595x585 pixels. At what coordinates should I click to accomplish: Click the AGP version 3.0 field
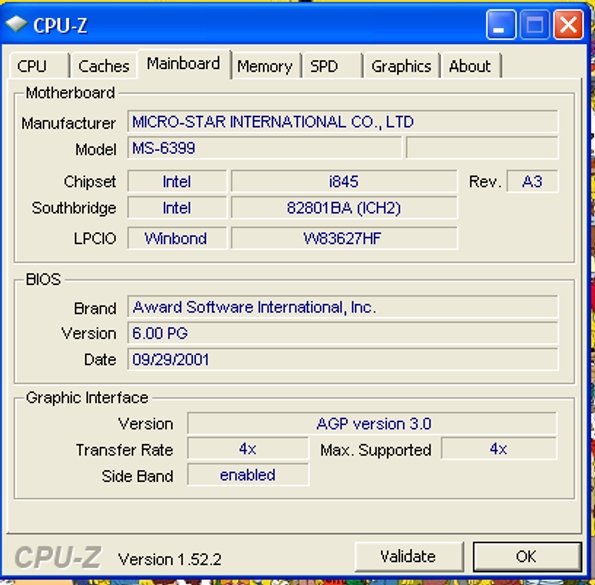(x=372, y=423)
